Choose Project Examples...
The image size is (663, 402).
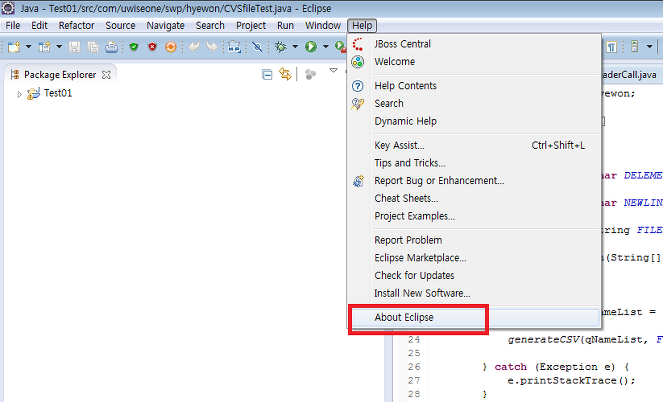coord(474,216)
